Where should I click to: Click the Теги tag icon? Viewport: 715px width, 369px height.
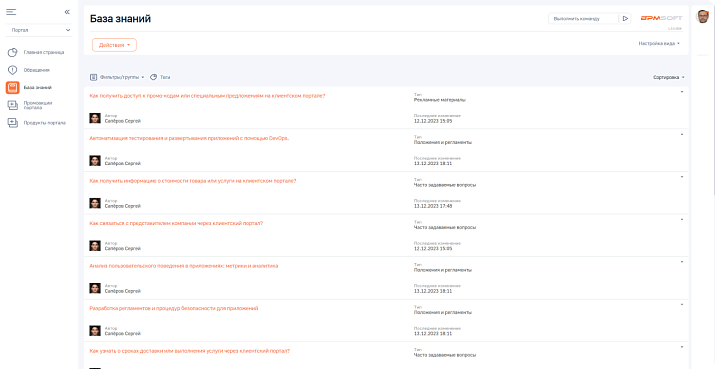pyautogui.click(x=154, y=78)
